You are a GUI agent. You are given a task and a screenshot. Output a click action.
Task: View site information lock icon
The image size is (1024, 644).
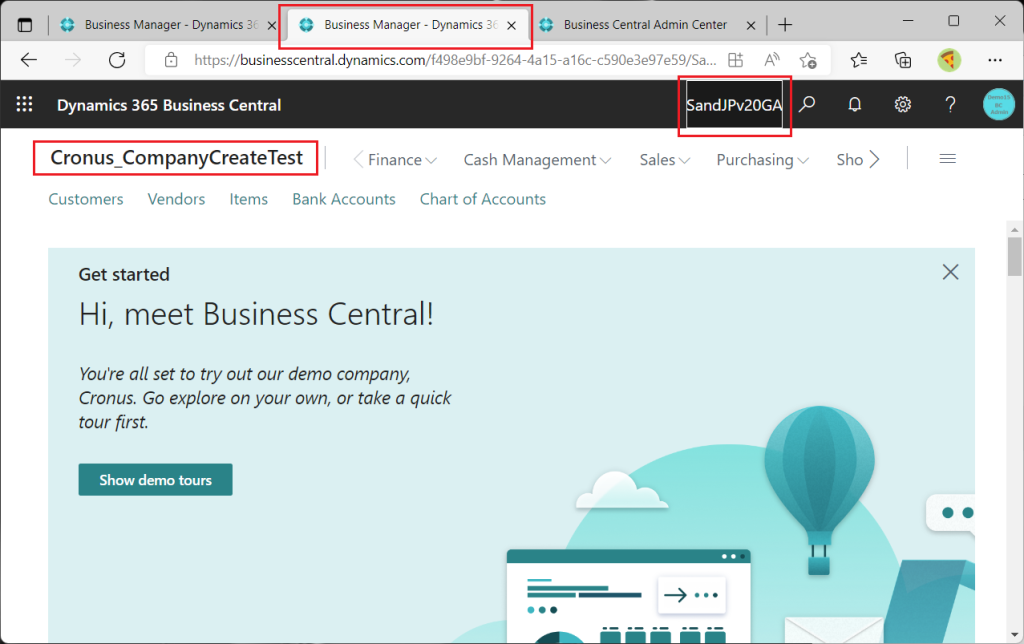(x=171, y=60)
